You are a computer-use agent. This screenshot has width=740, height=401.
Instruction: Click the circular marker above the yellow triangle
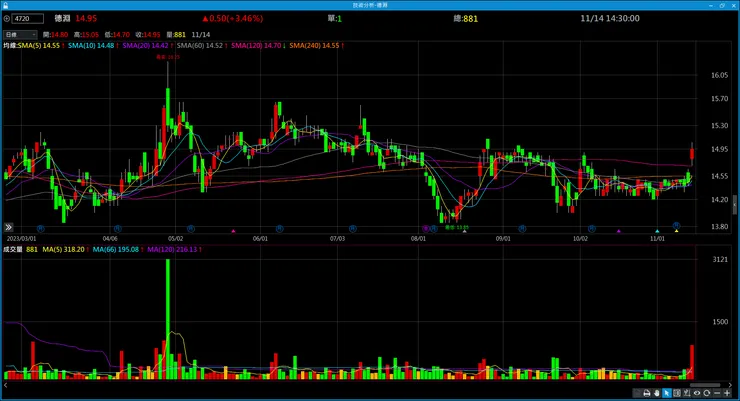coord(676,226)
